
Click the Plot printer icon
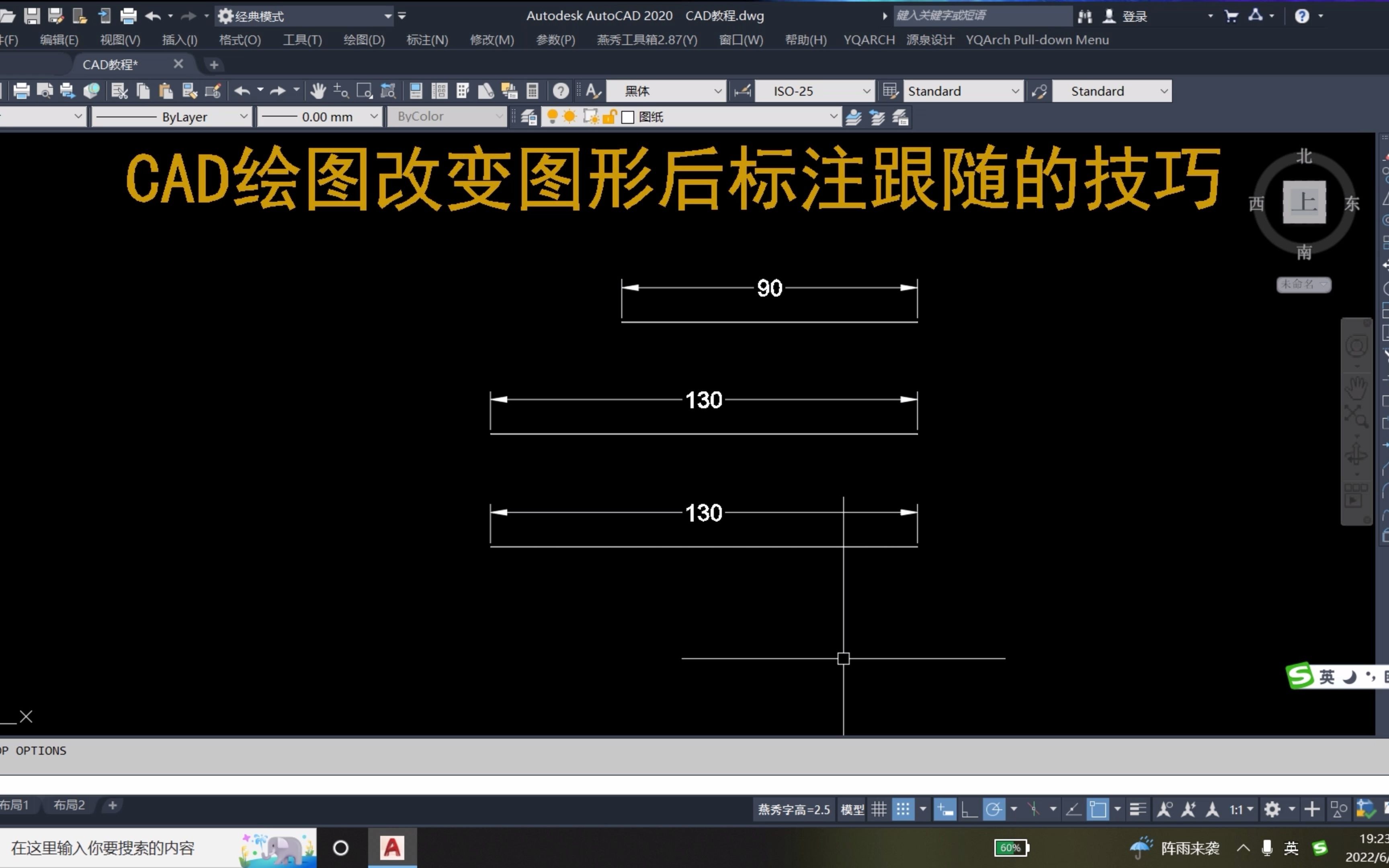click(x=21, y=91)
